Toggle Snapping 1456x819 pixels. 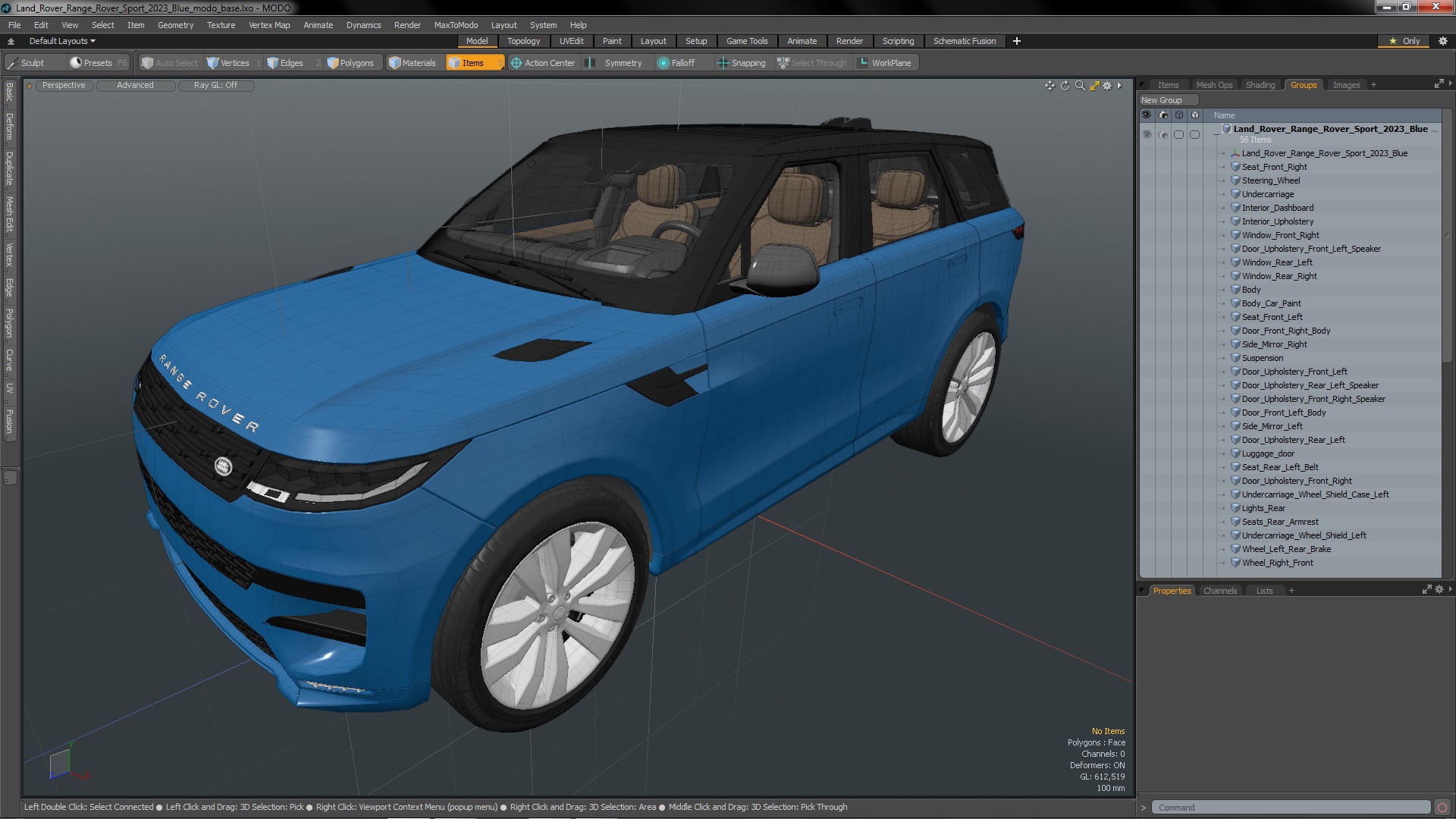click(x=742, y=63)
